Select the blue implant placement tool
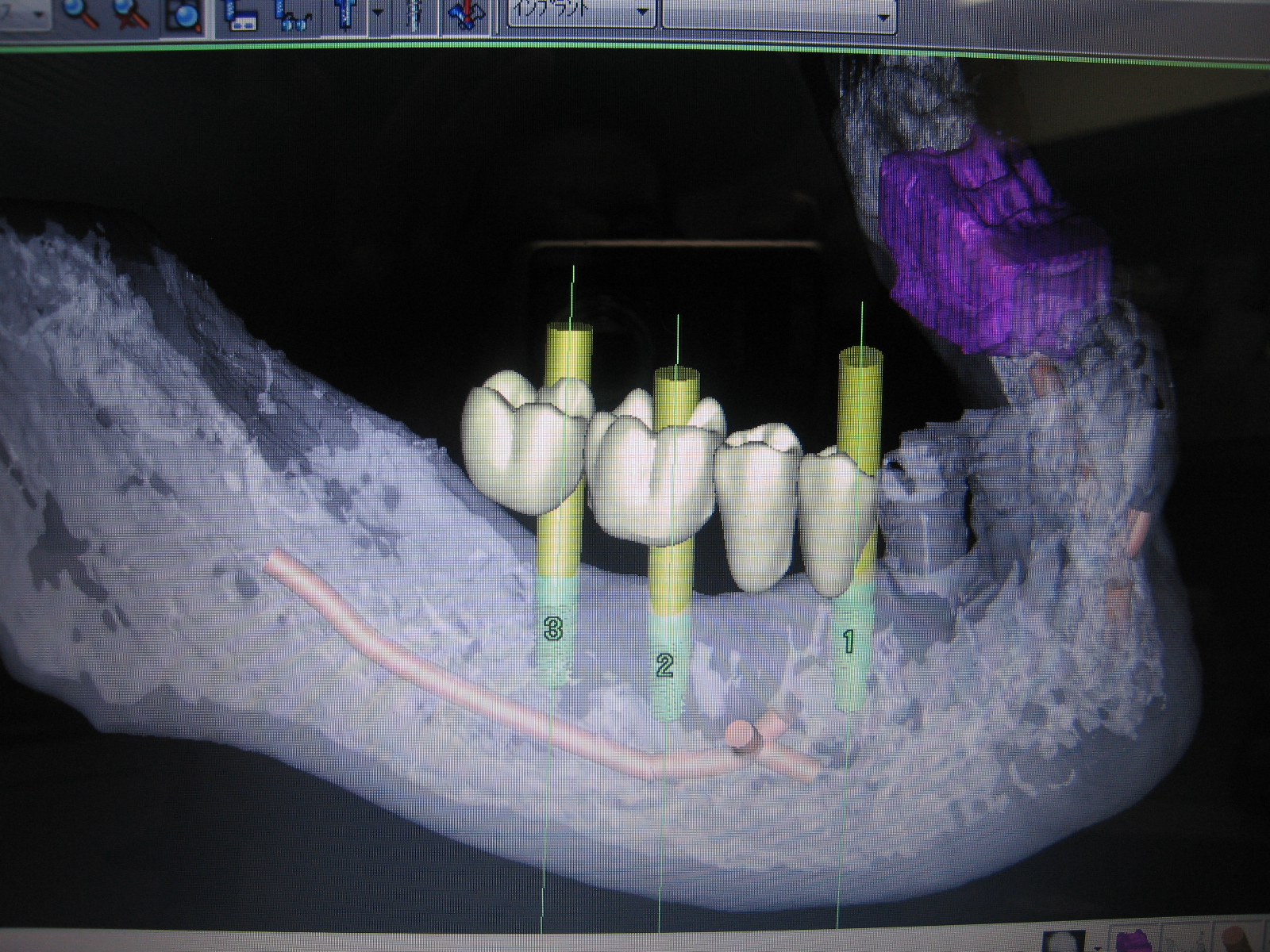The image size is (1270, 952). 344,15
